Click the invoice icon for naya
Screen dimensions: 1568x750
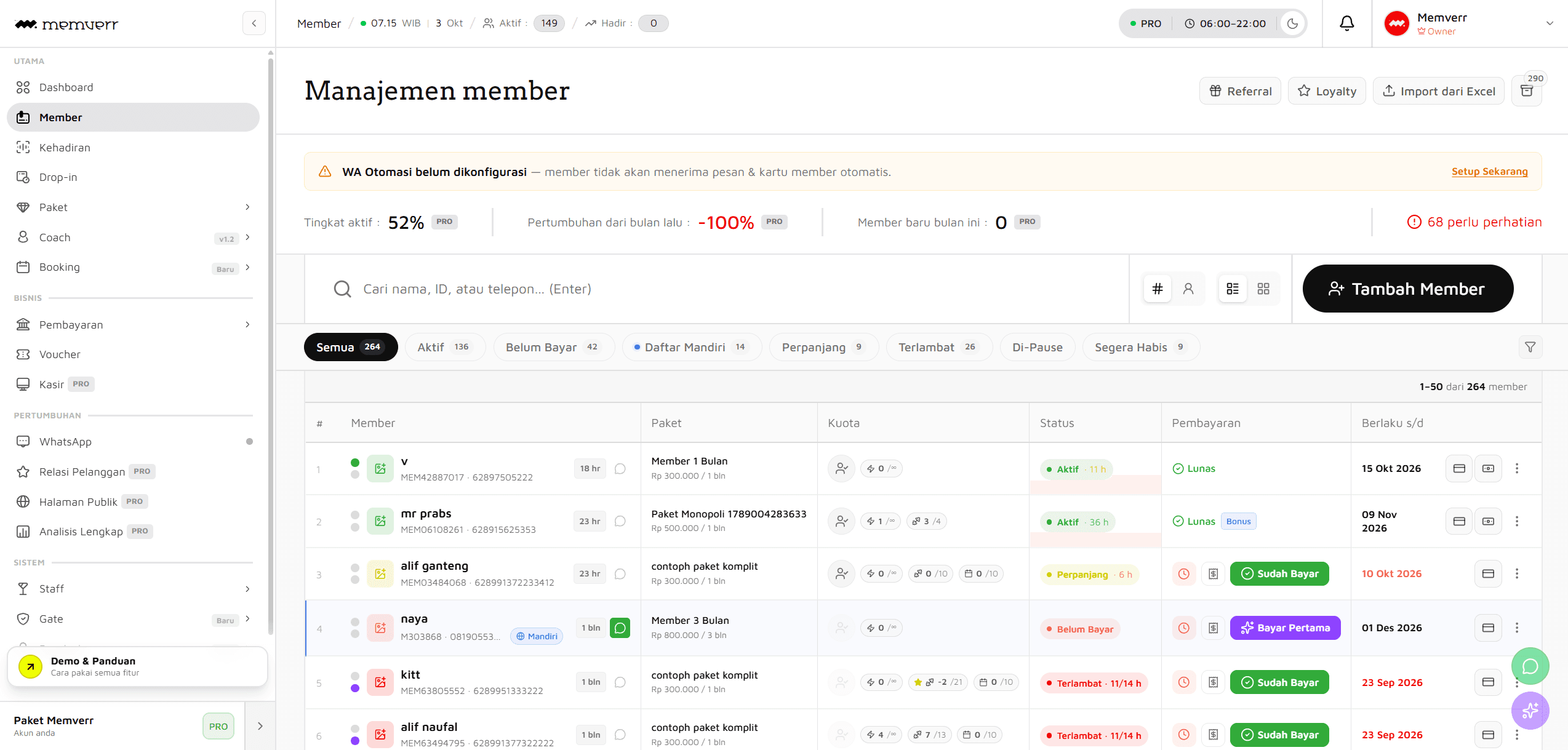pos(1214,628)
